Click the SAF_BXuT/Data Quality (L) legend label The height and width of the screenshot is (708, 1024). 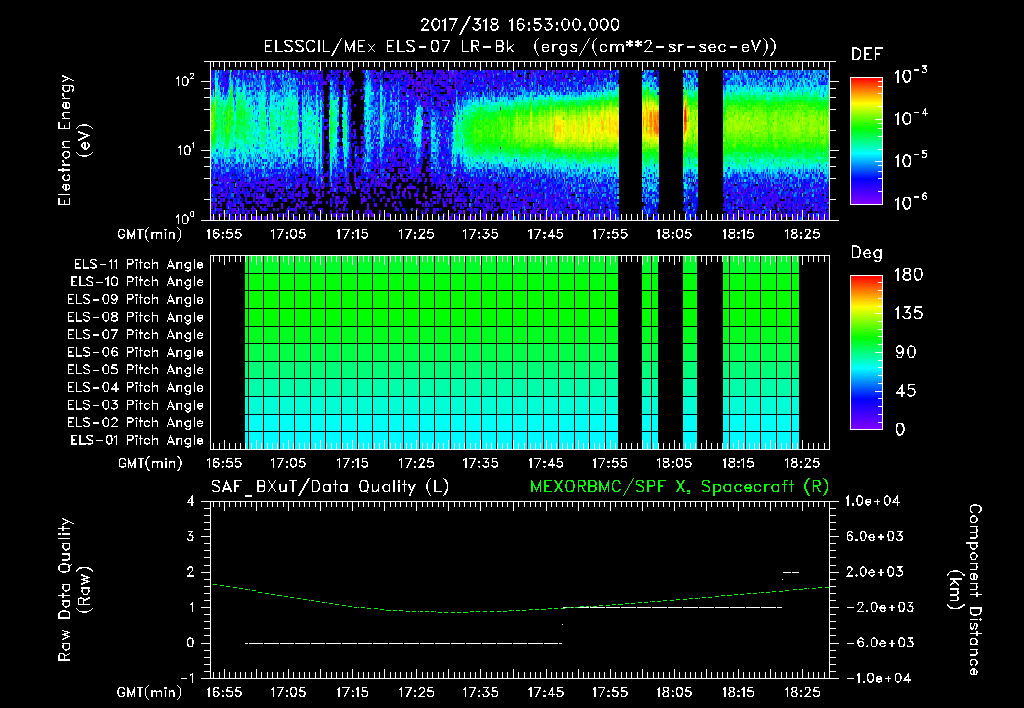[330, 487]
